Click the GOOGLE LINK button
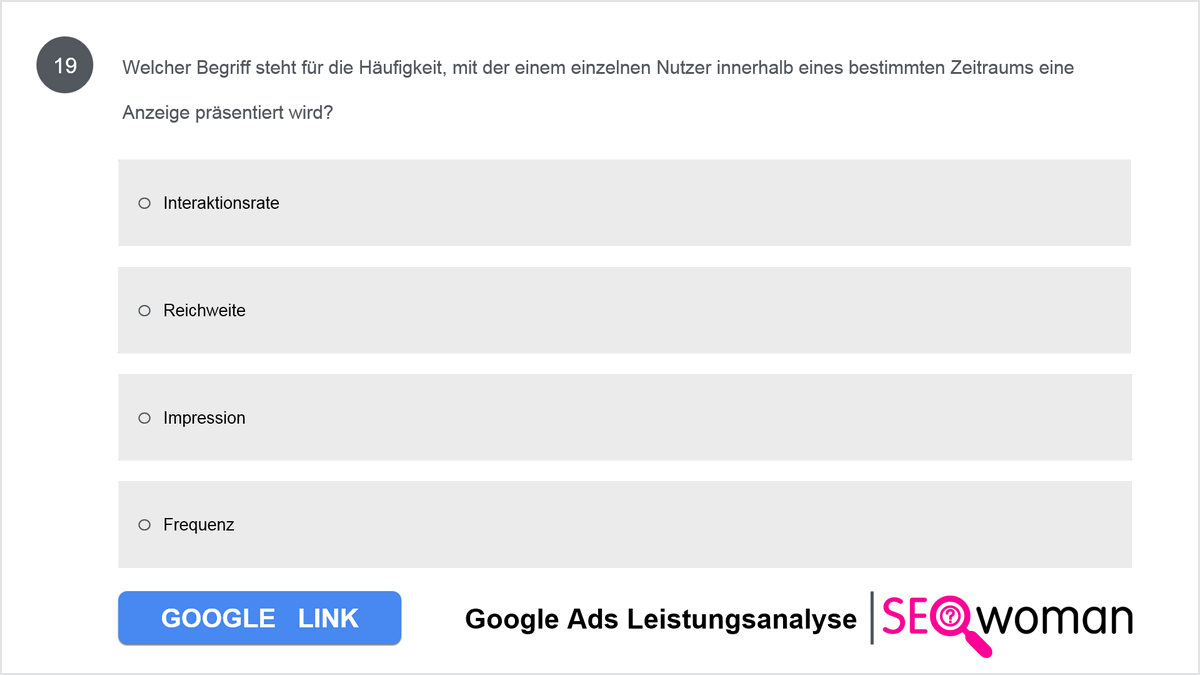Image resolution: width=1200 pixels, height=675 pixels. tap(260, 618)
